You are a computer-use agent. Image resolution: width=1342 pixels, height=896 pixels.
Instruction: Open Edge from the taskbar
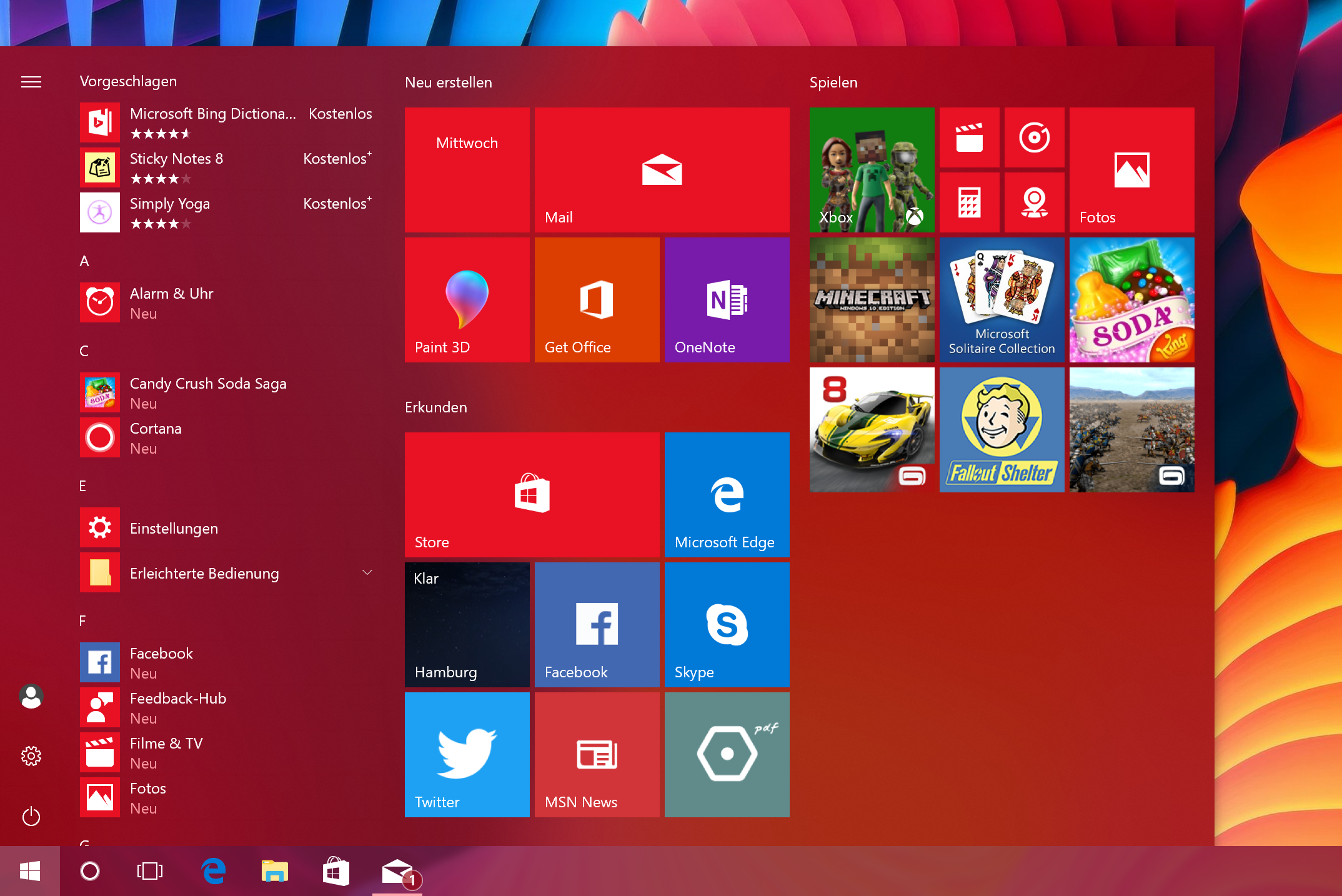pyautogui.click(x=214, y=871)
